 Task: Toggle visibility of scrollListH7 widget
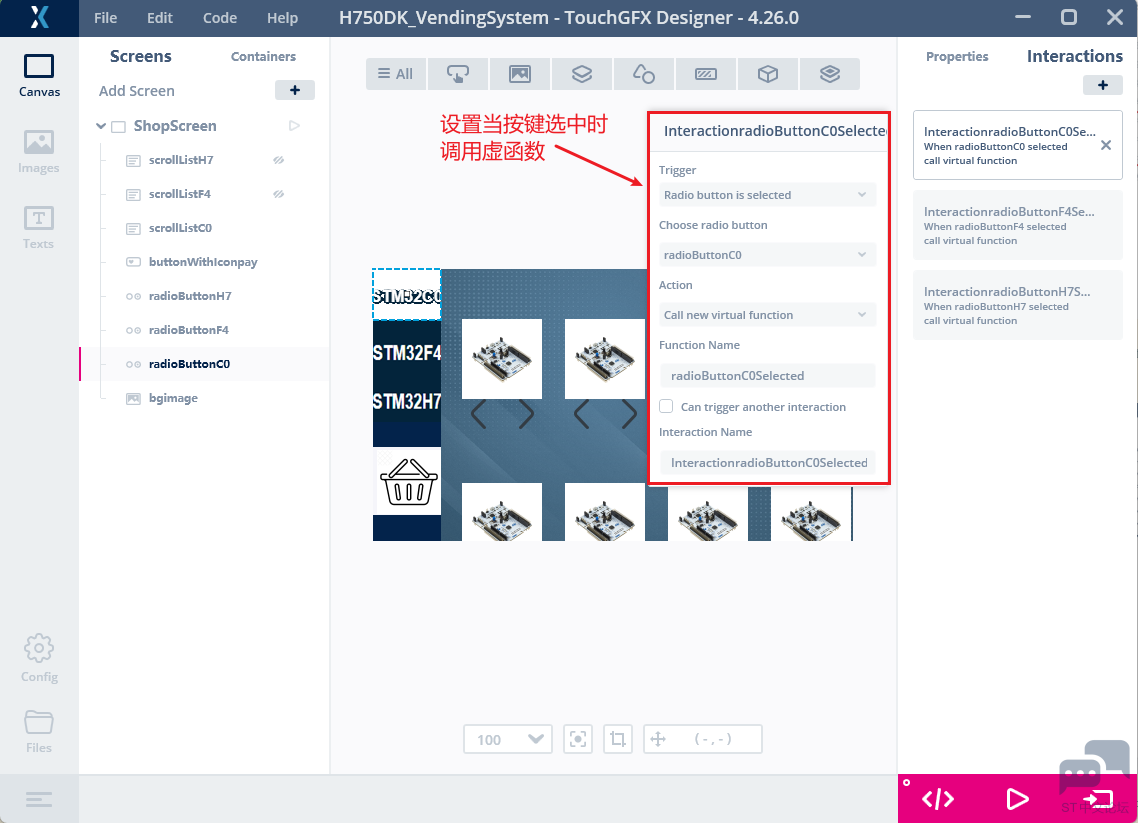[278, 159]
